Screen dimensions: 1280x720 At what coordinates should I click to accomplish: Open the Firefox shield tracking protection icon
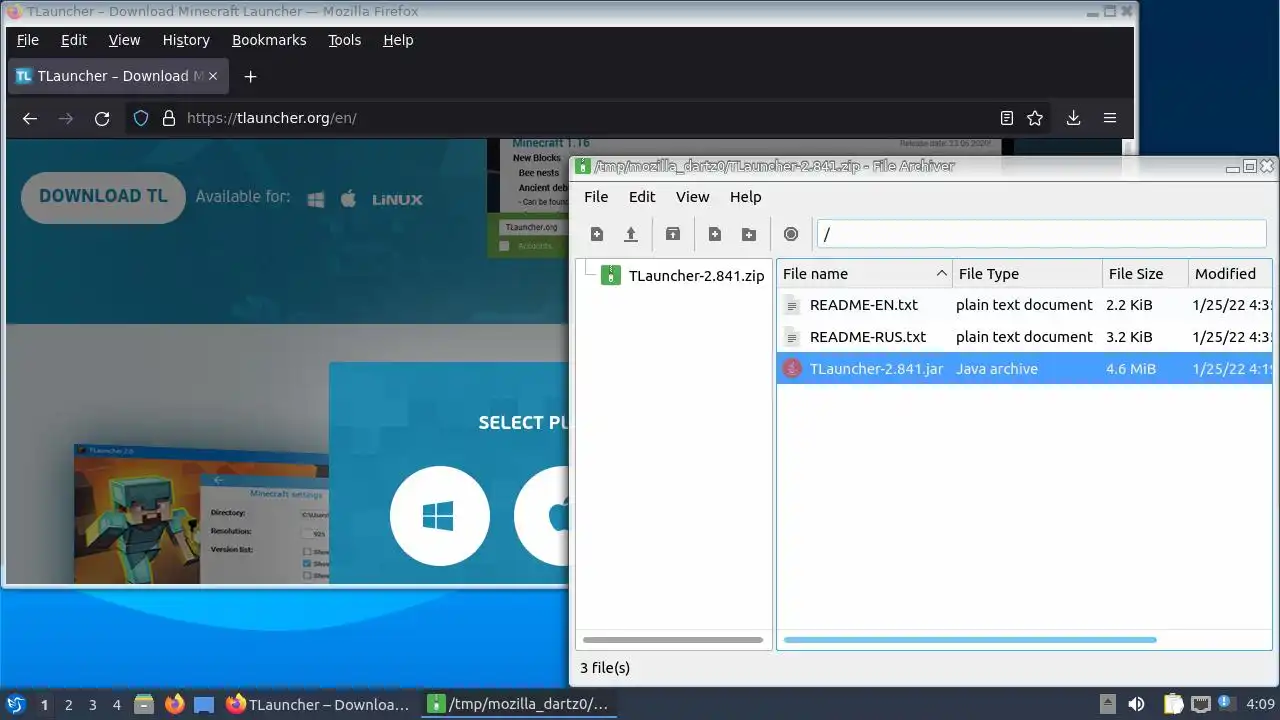pos(141,118)
